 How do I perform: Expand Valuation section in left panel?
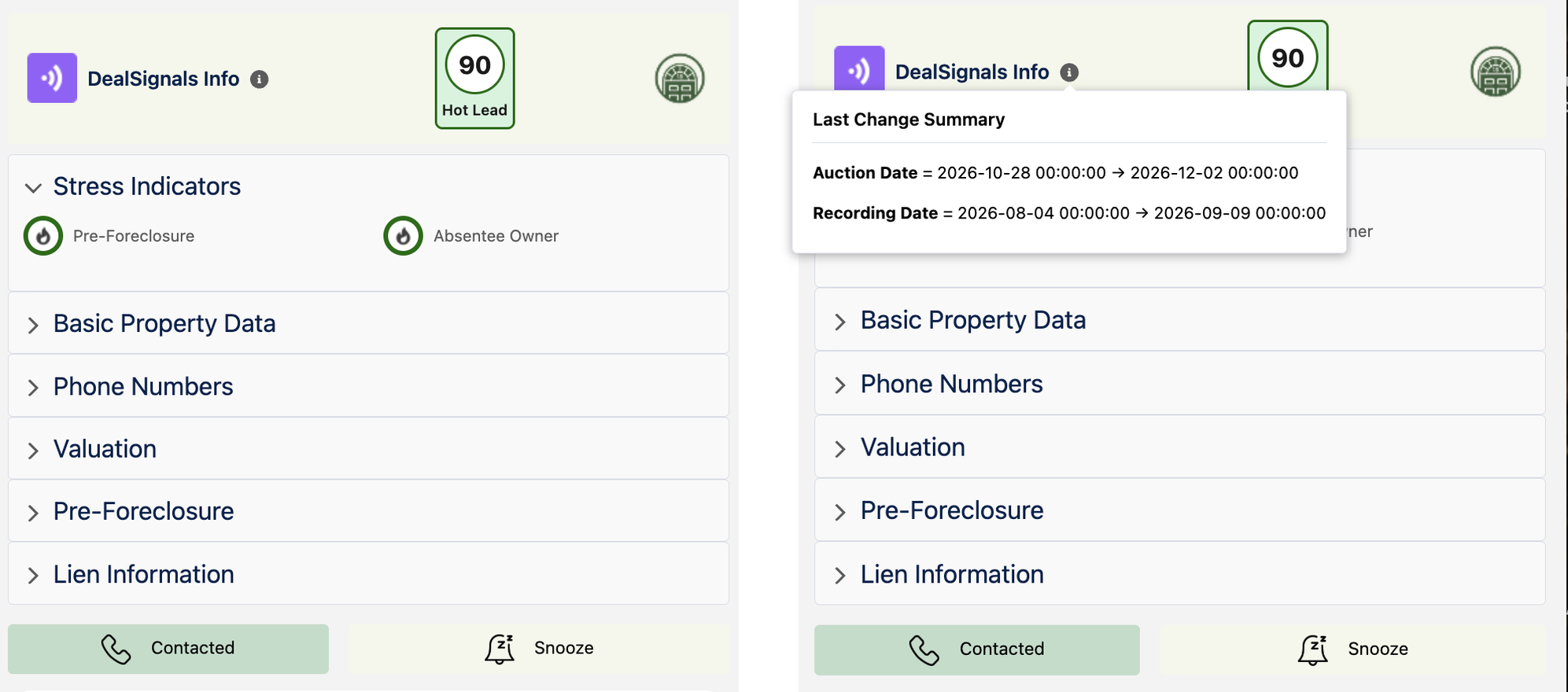368,449
